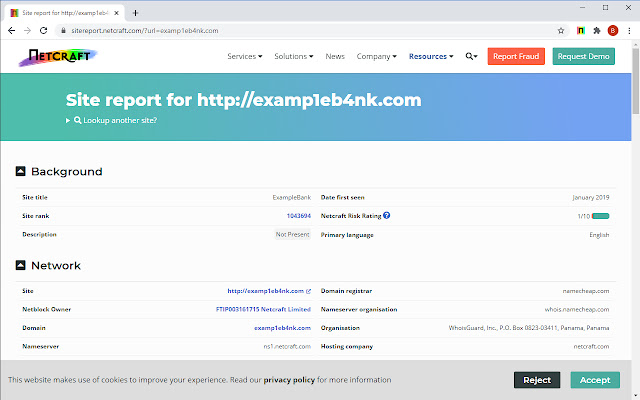Open the search magnifier in navigation bar

471,56
